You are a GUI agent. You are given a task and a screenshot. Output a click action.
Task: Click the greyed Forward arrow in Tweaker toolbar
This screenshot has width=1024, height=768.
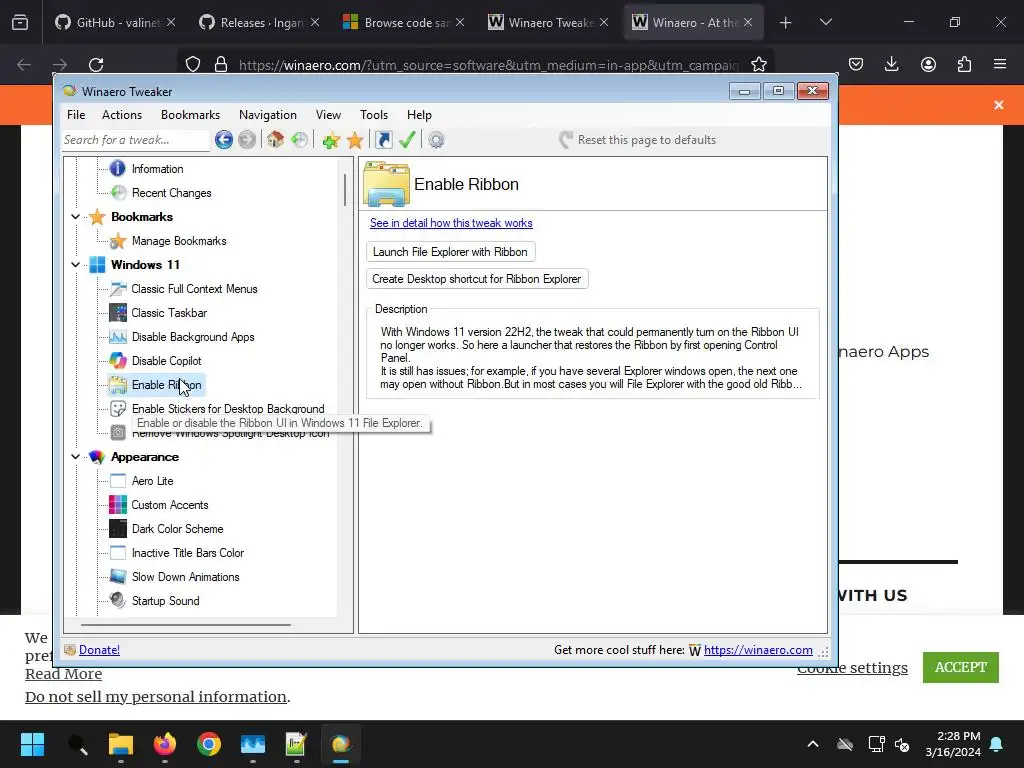tap(247, 140)
